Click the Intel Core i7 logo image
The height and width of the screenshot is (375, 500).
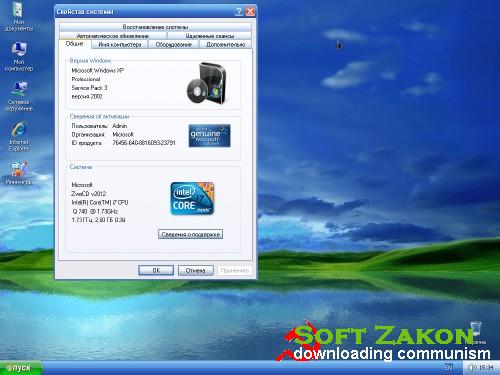pyautogui.click(x=192, y=198)
